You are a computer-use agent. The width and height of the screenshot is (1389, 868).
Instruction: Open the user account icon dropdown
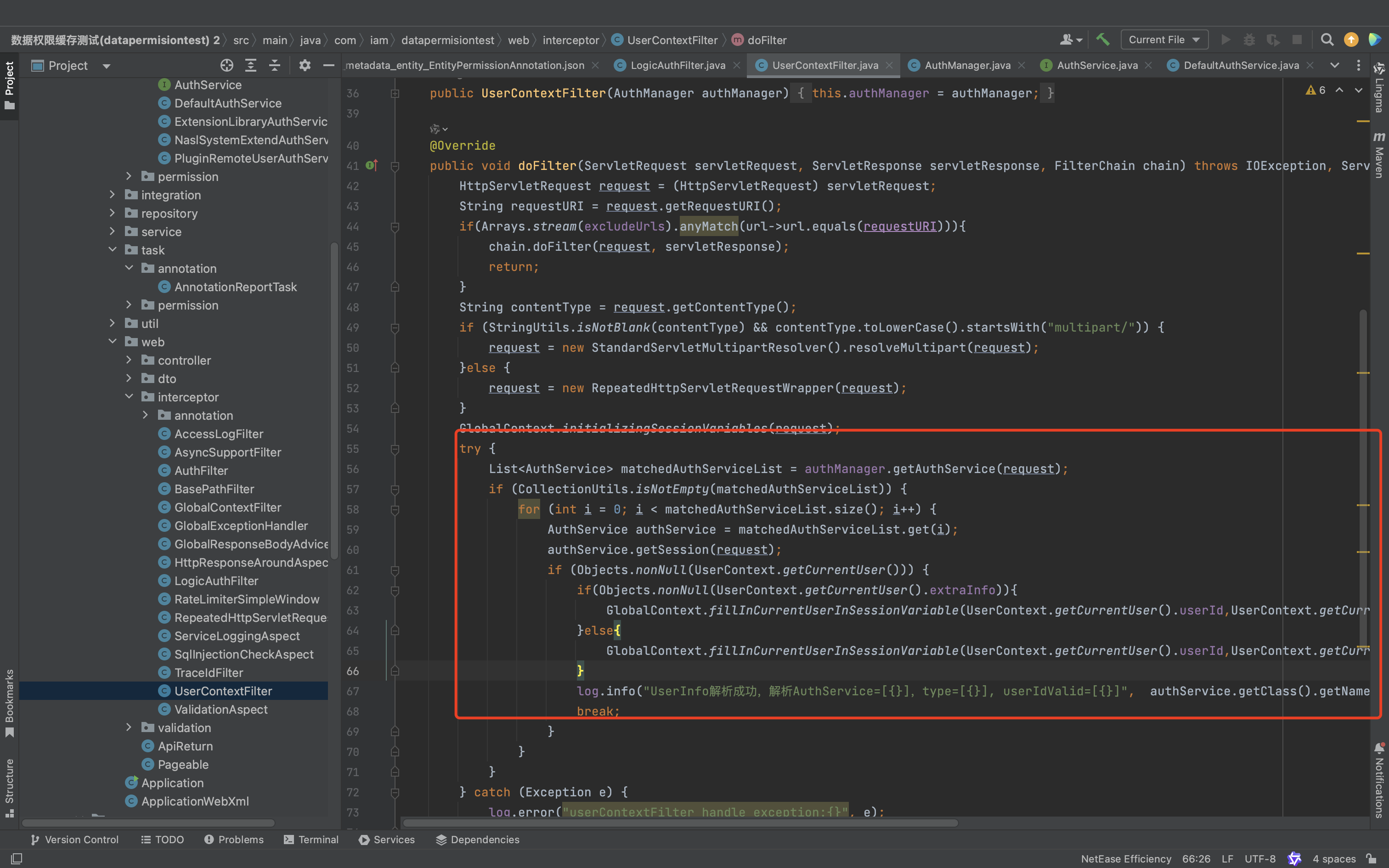pos(1071,39)
